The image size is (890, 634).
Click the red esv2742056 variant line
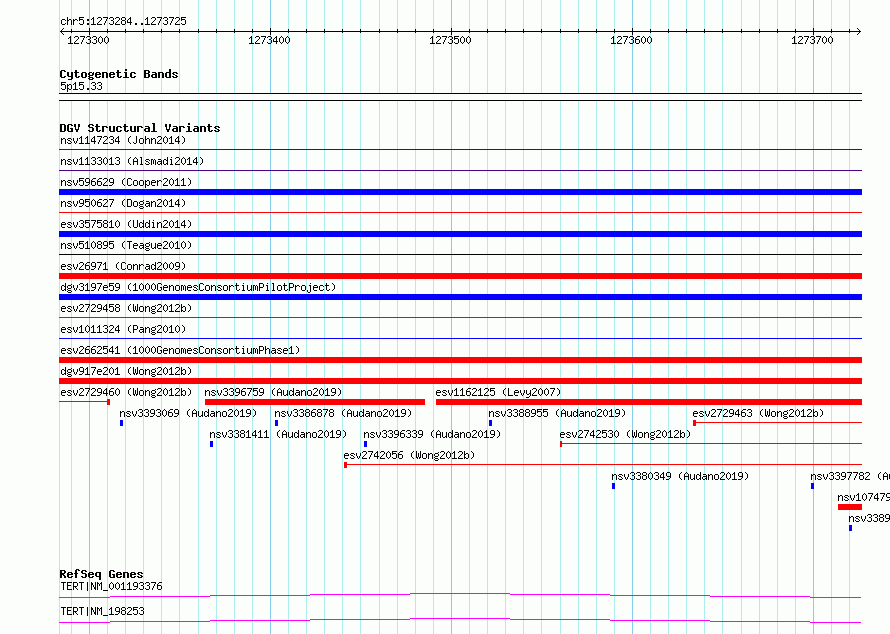tap(603, 465)
